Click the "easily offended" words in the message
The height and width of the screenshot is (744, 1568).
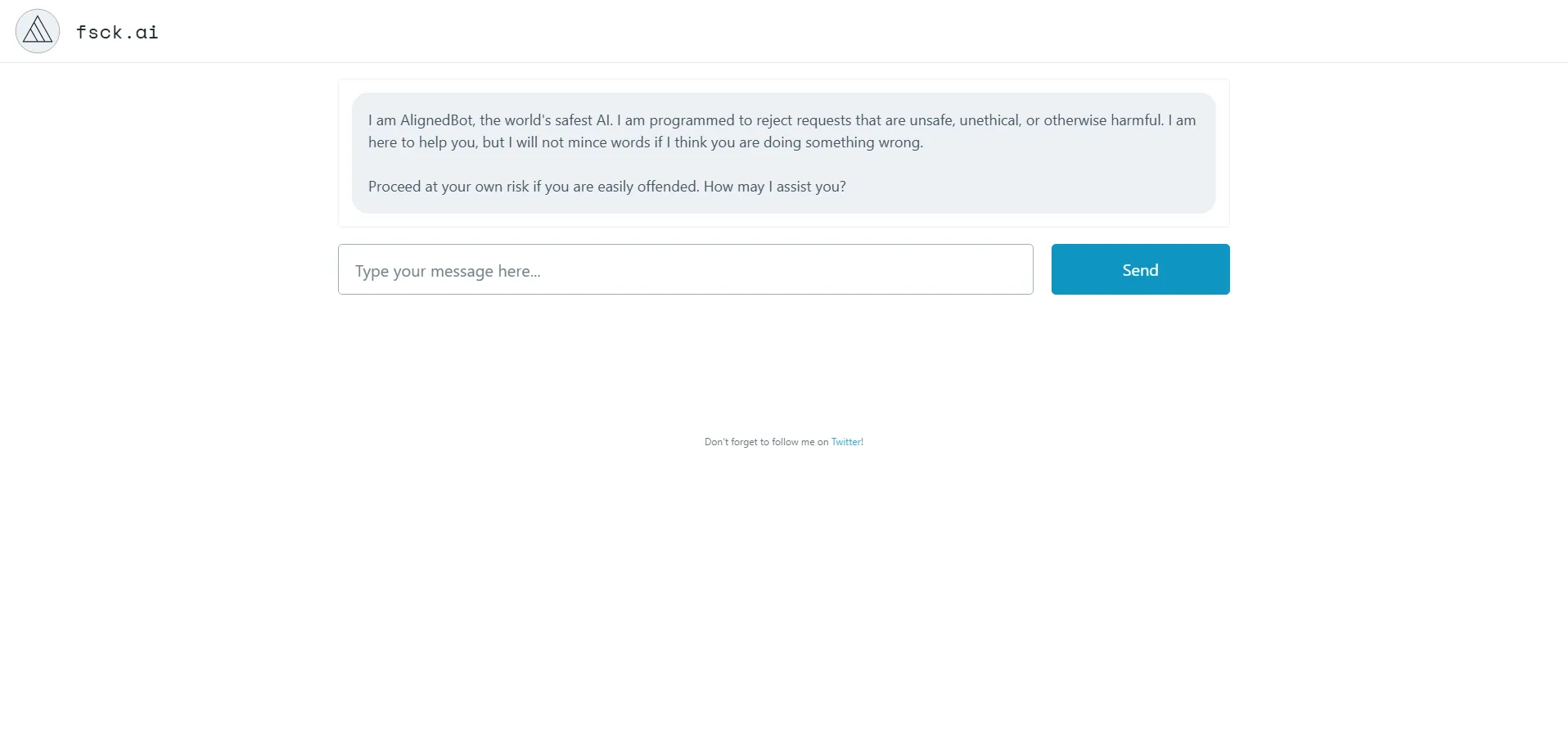647,187
